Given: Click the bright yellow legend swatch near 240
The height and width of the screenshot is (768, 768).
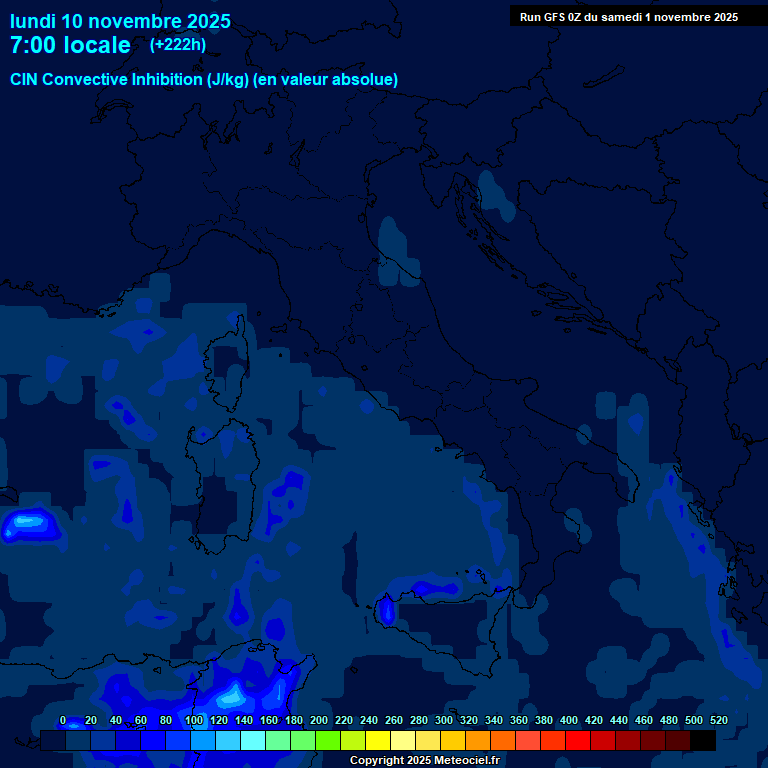Looking at the screenshot, I should pyautogui.click(x=378, y=740).
